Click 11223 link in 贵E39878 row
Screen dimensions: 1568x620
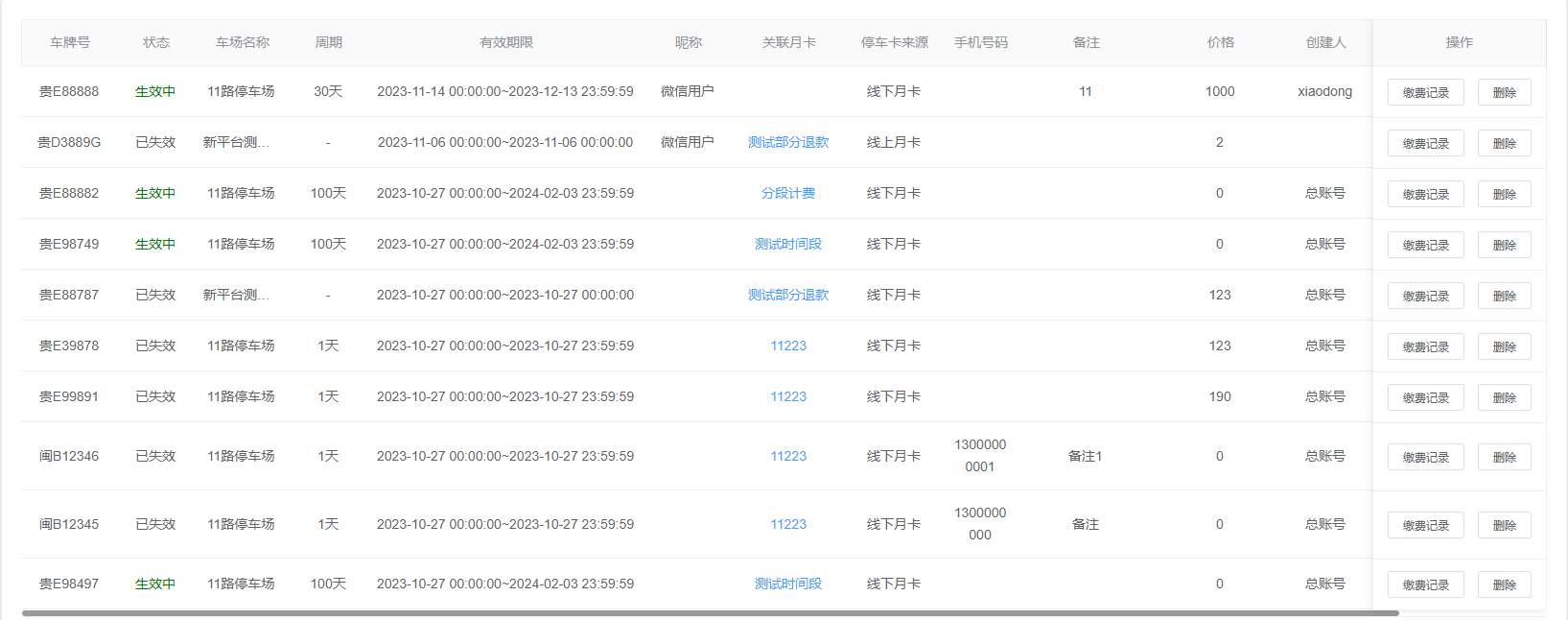(x=788, y=346)
